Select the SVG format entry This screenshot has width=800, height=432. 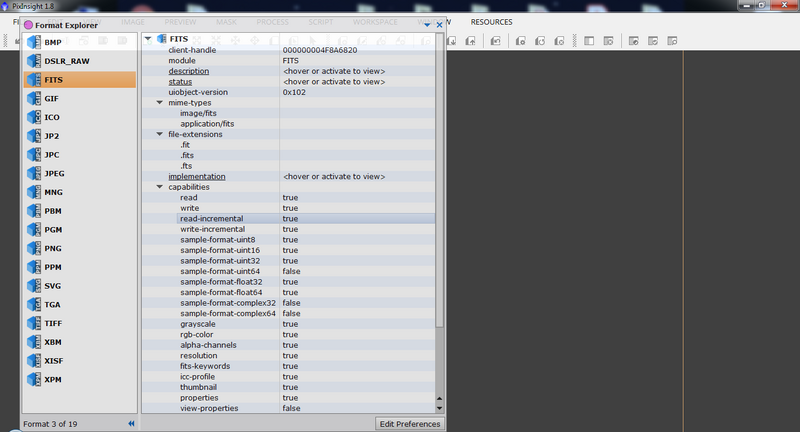[x=80, y=286]
